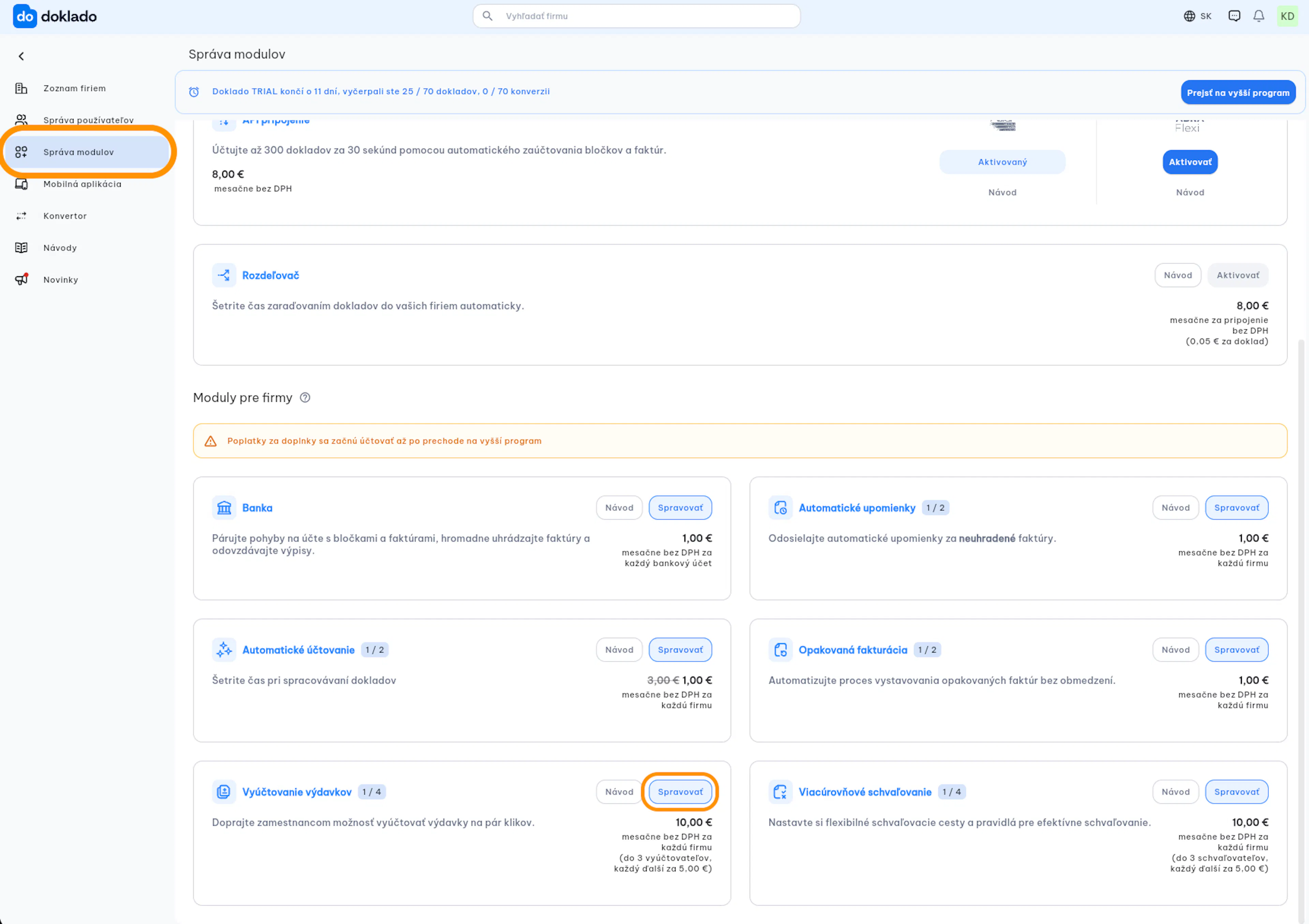Click the 1 / 4 badge on Vyúčtovanie výdavkov
Image resolution: width=1309 pixels, height=924 pixels.
click(x=372, y=792)
